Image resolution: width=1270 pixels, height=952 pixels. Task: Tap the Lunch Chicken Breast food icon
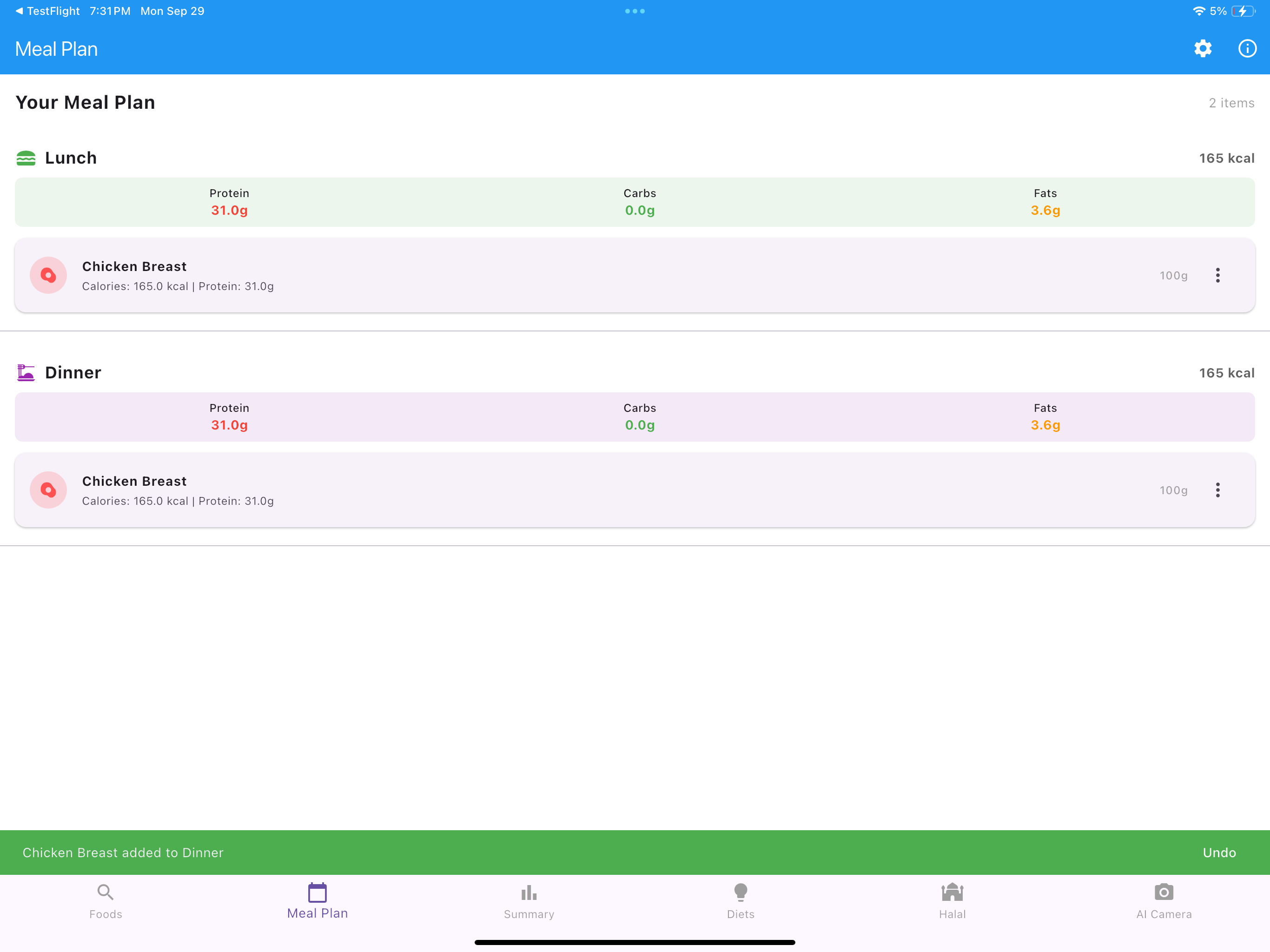click(x=48, y=276)
